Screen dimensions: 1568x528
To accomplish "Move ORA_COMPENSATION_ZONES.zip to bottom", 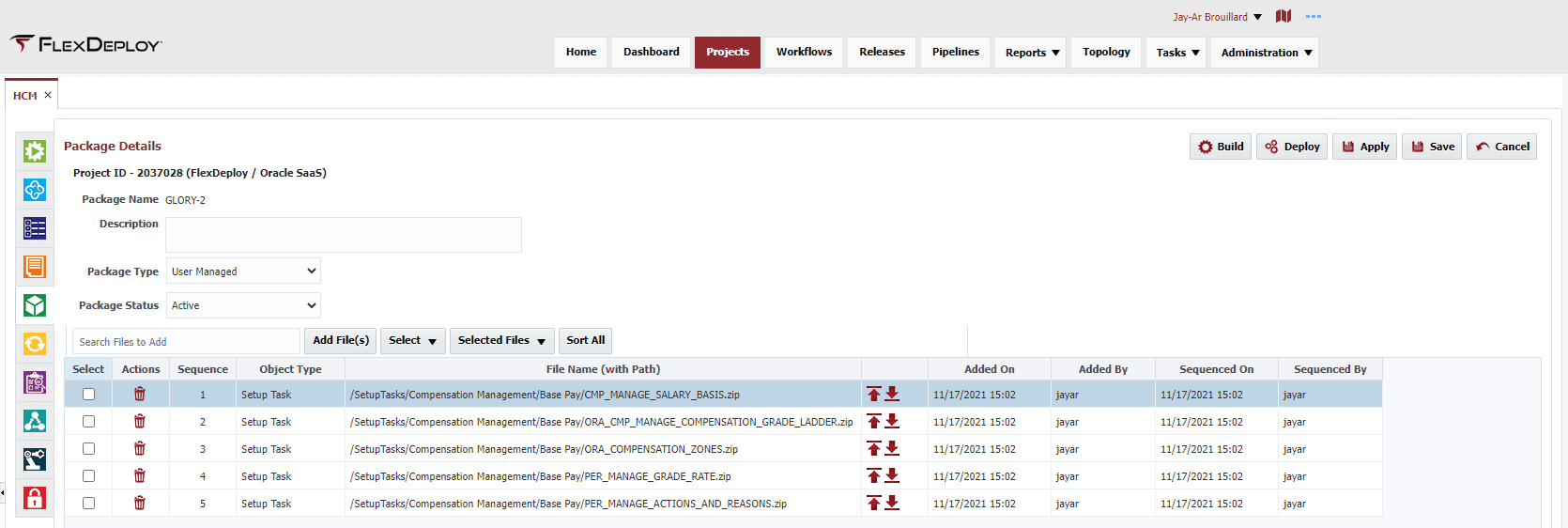I will [x=892, y=448].
